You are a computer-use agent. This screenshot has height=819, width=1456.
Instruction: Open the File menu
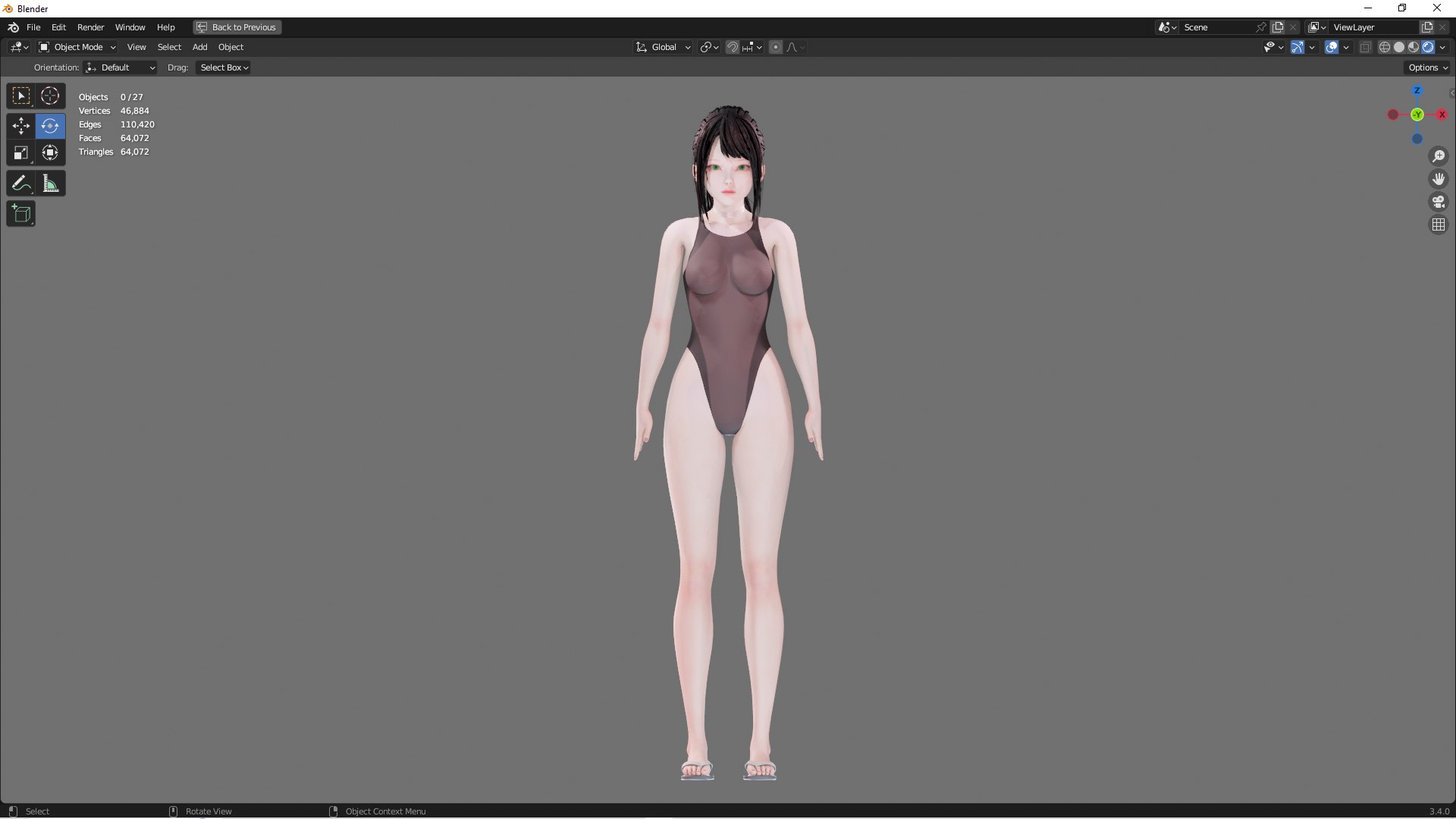coord(33,27)
